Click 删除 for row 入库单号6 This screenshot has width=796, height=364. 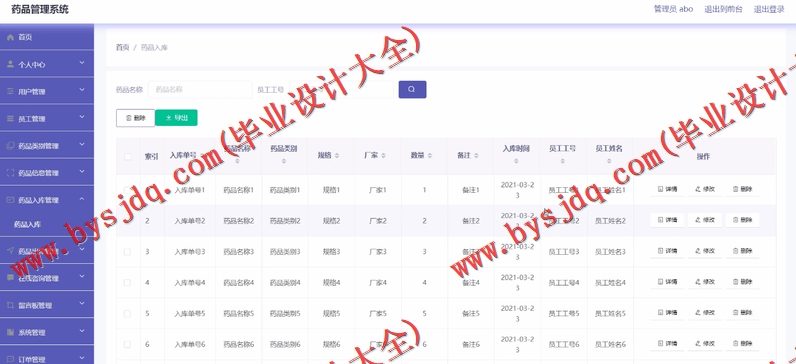[742, 344]
